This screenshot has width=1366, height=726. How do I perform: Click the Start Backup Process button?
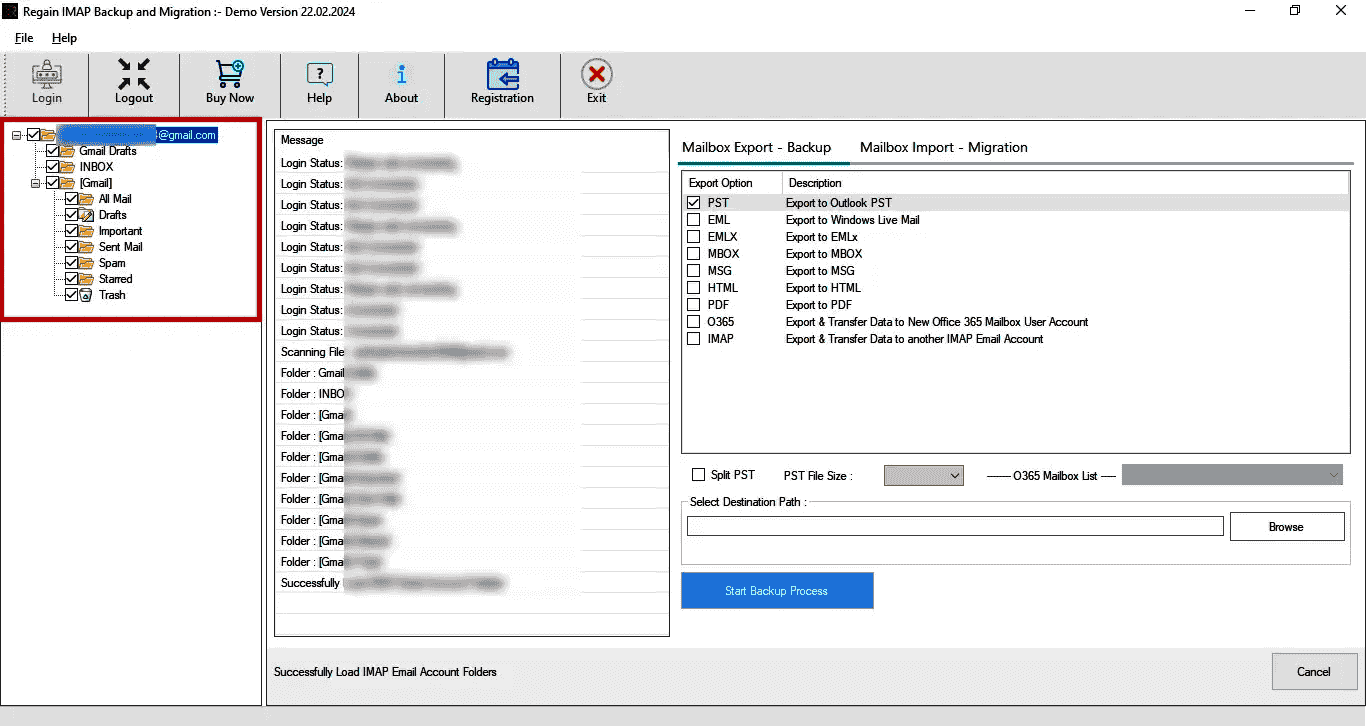(x=777, y=590)
